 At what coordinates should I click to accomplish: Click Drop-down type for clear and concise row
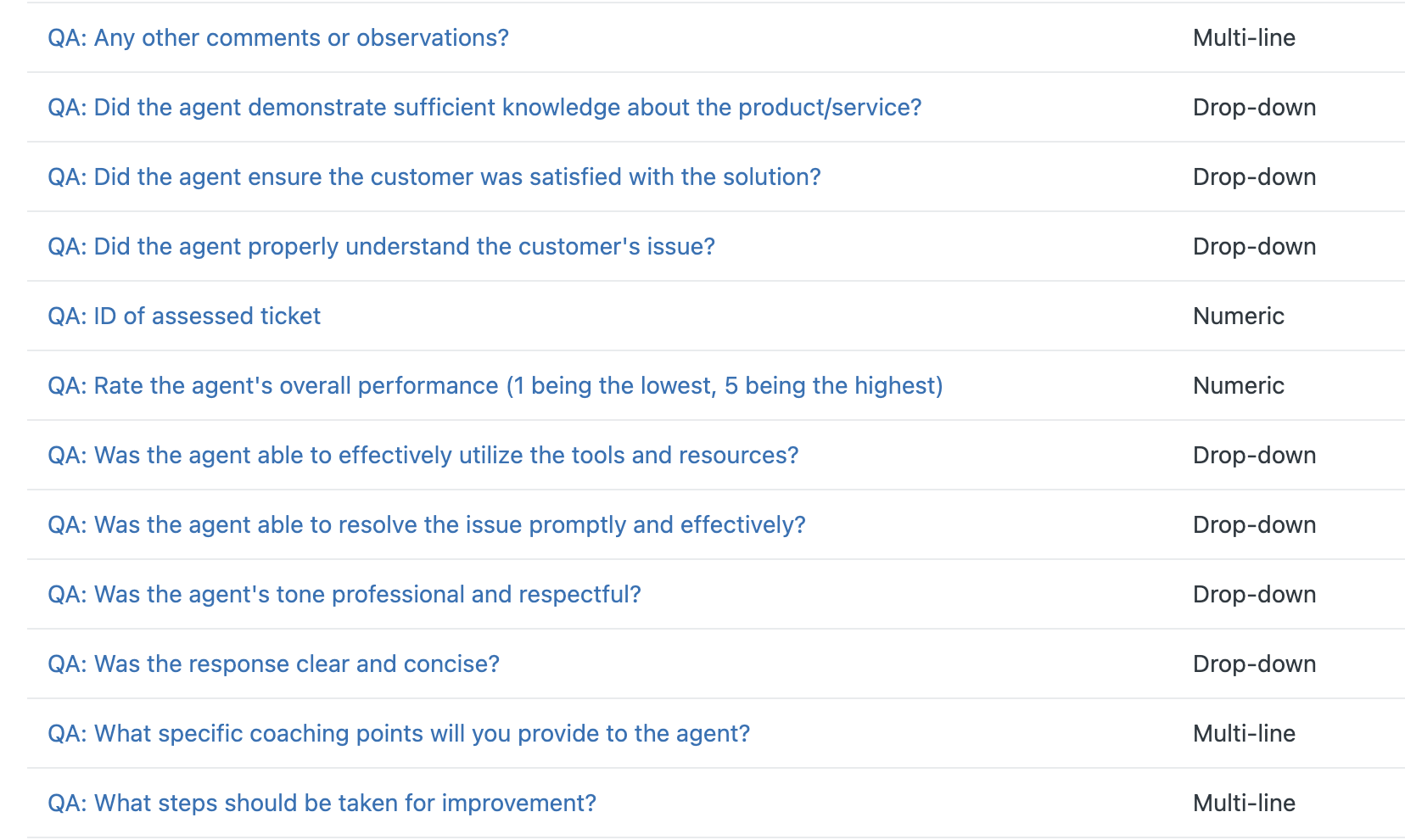click(x=1254, y=664)
